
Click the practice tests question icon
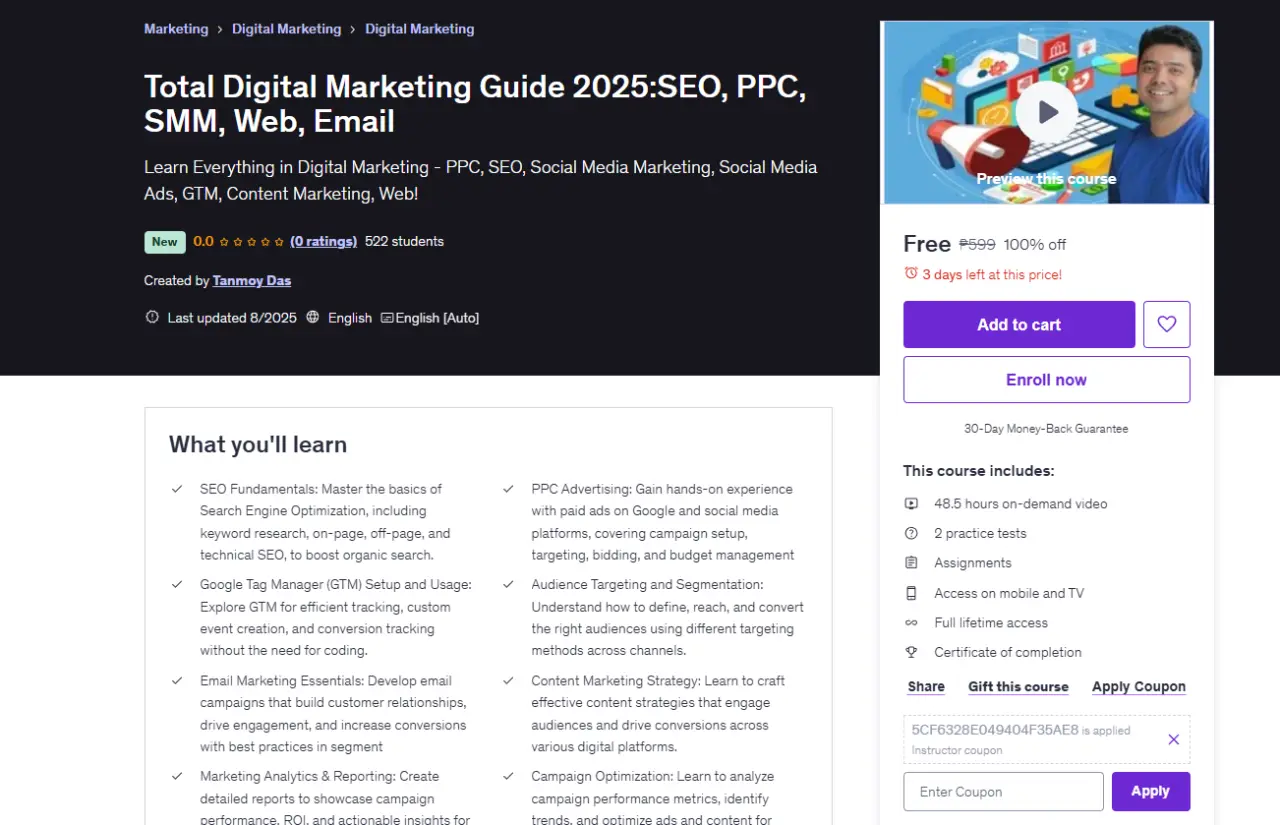click(x=911, y=533)
